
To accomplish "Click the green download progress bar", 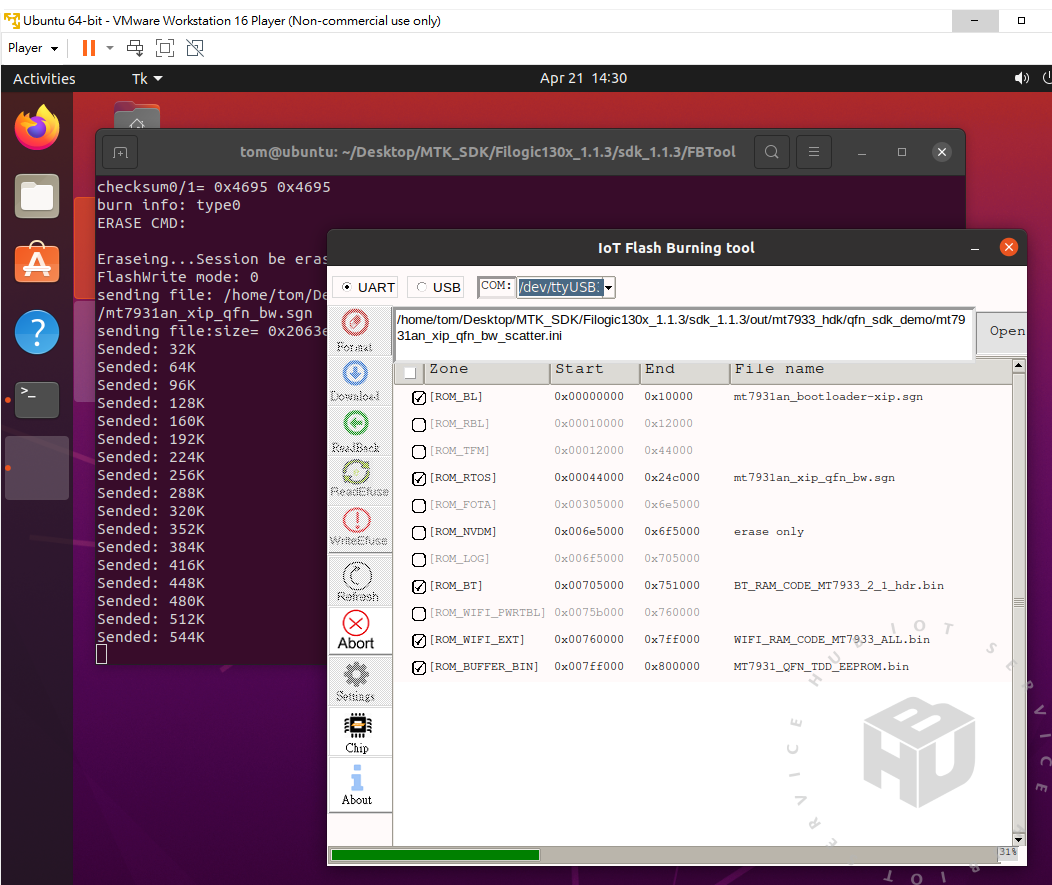I will (435, 855).
